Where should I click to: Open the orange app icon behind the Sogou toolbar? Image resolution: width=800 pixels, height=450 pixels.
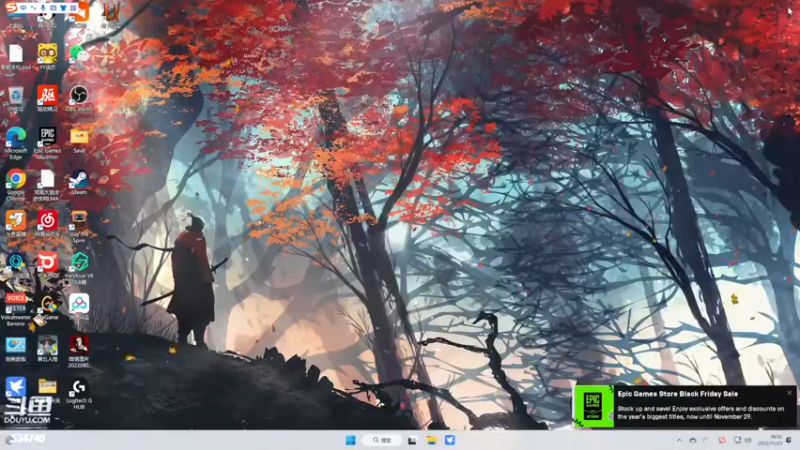point(80,14)
